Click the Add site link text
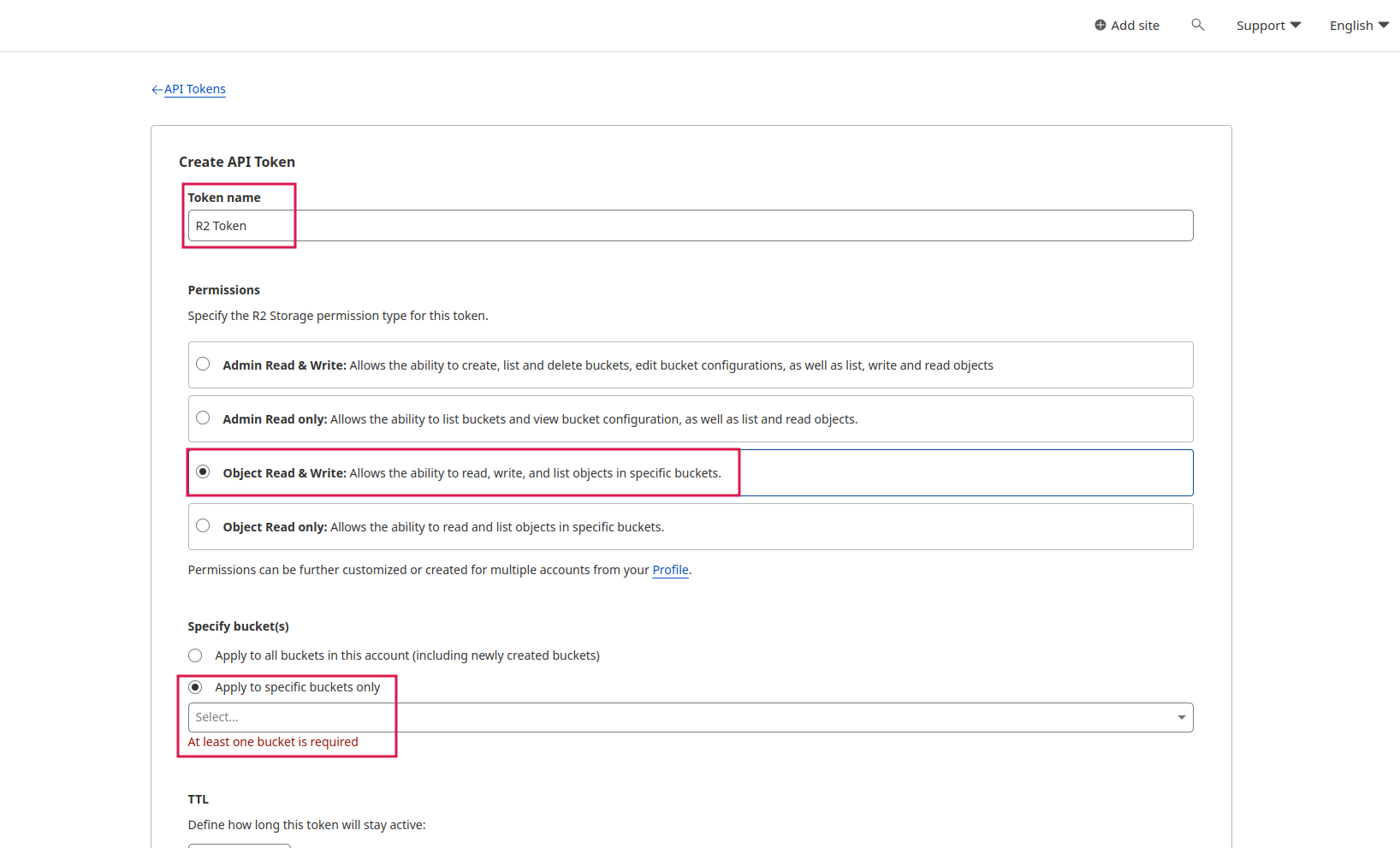Viewport: 1400px width, 848px height. pyautogui.click(x=1135, y=26)
